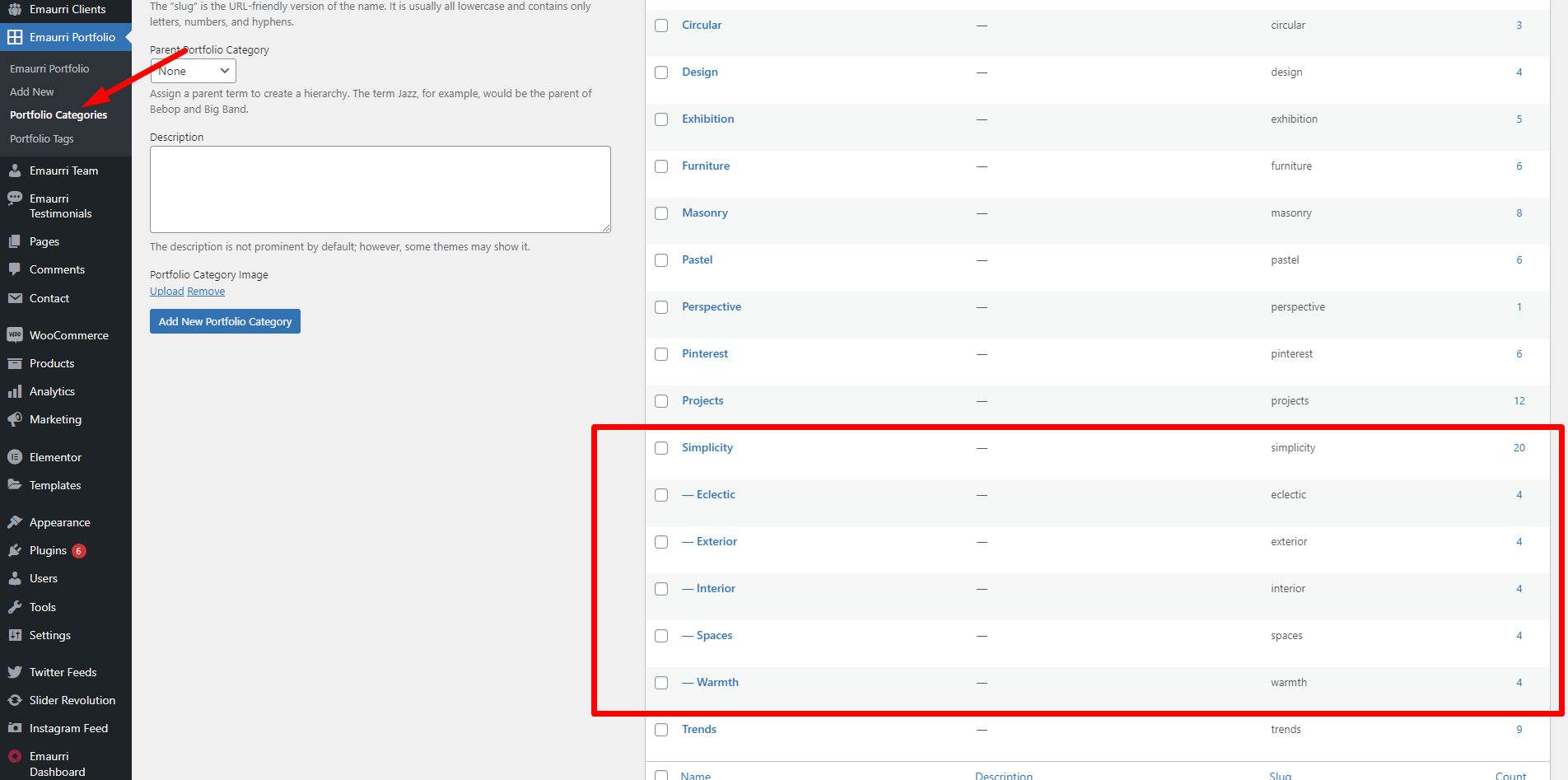Open the Perspective category link
Image resolution: width=1568 pixels, height=780 pixels.
[x=712, y=306]
